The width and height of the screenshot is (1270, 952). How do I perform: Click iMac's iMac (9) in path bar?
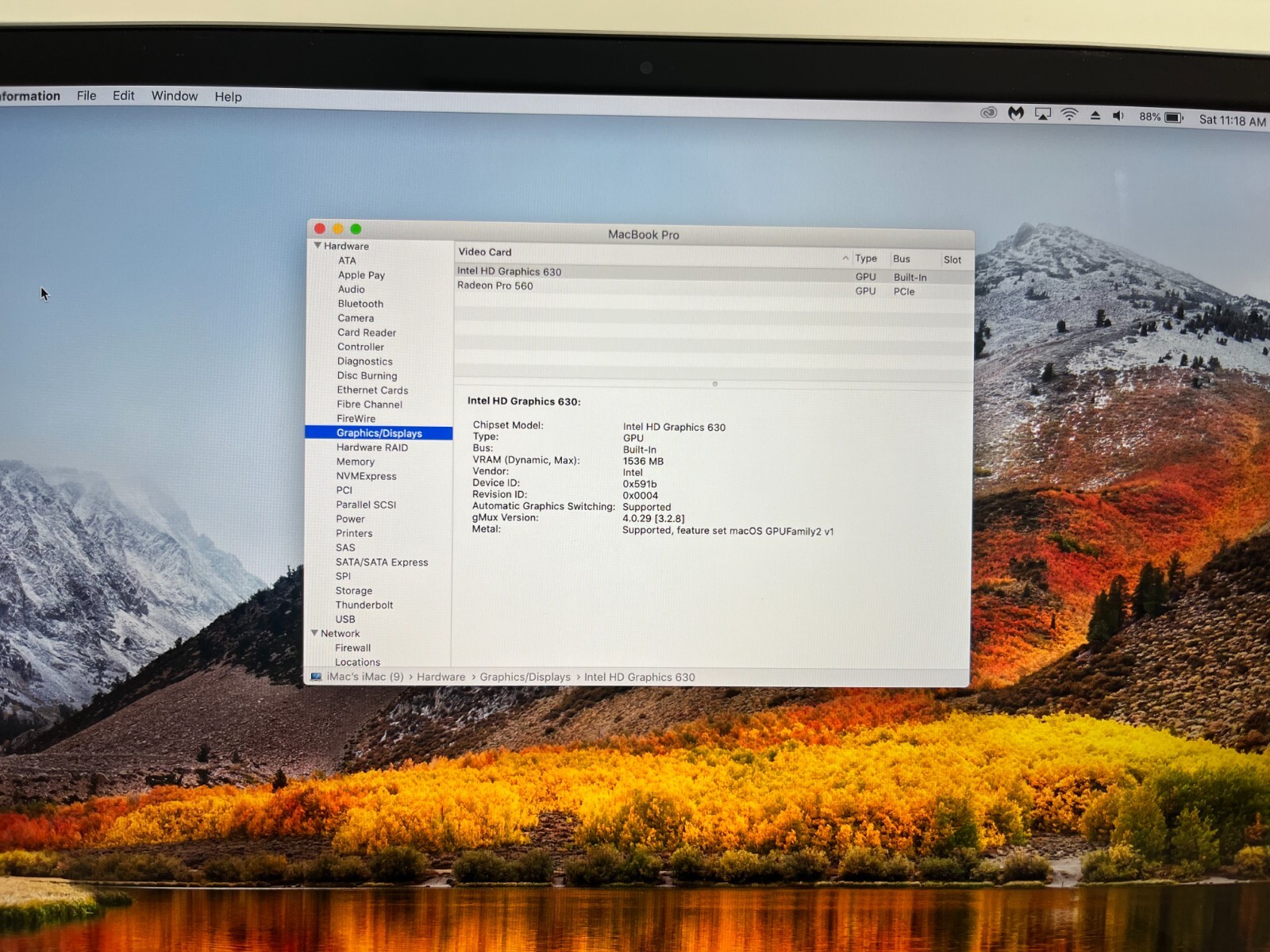pyautogui.click(x=365, y=677)
